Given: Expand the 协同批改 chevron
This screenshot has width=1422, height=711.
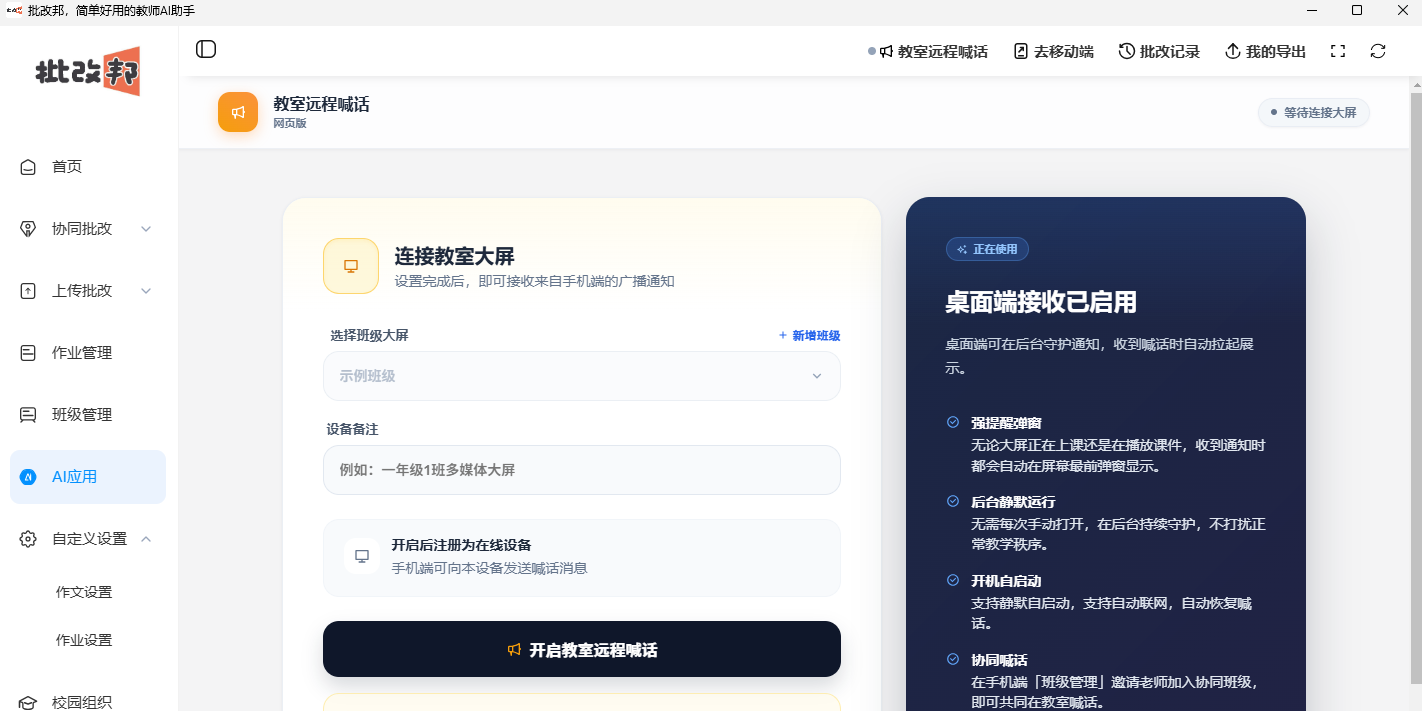Looking at the screenshot, I should pos(146,229).
